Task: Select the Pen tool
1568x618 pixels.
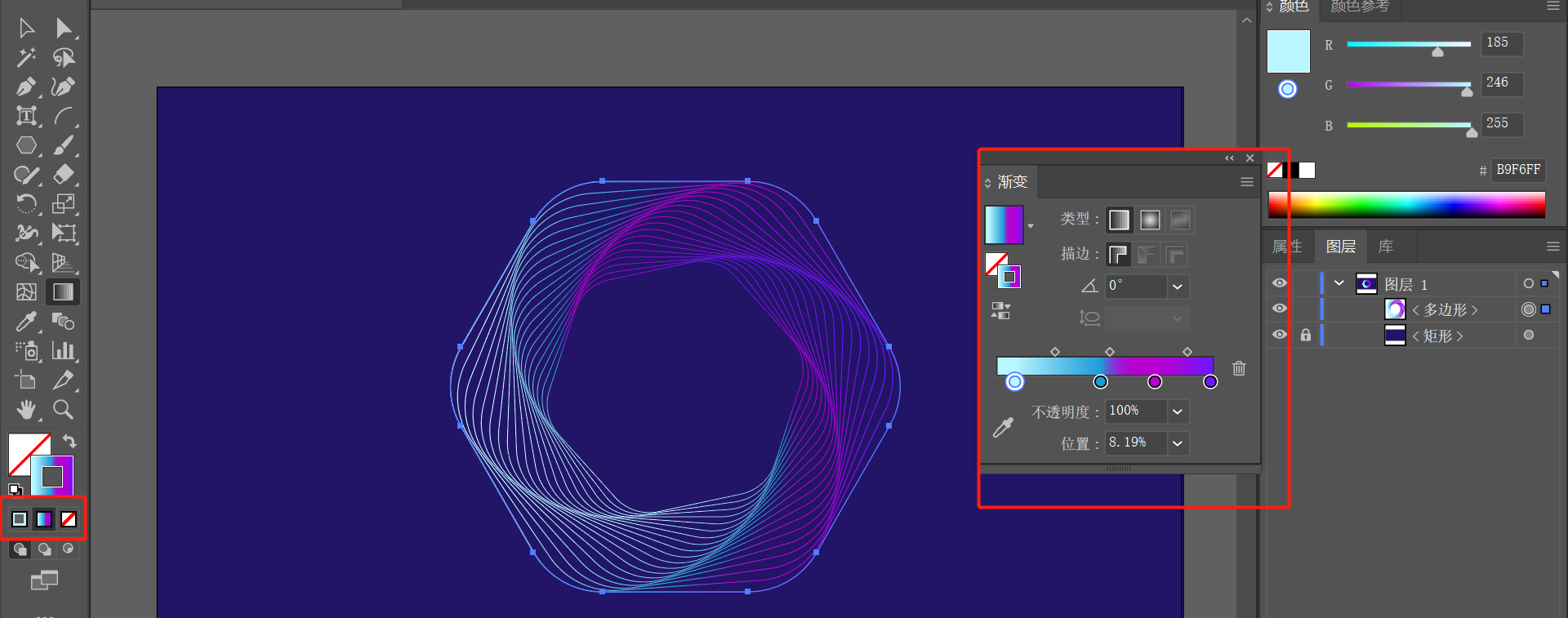Action: [26, 87]
